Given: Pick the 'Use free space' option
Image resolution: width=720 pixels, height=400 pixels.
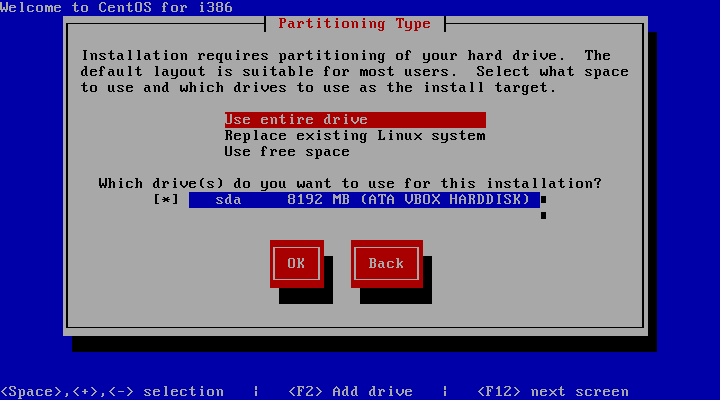Looking at the screenshot, I should 287,152.
